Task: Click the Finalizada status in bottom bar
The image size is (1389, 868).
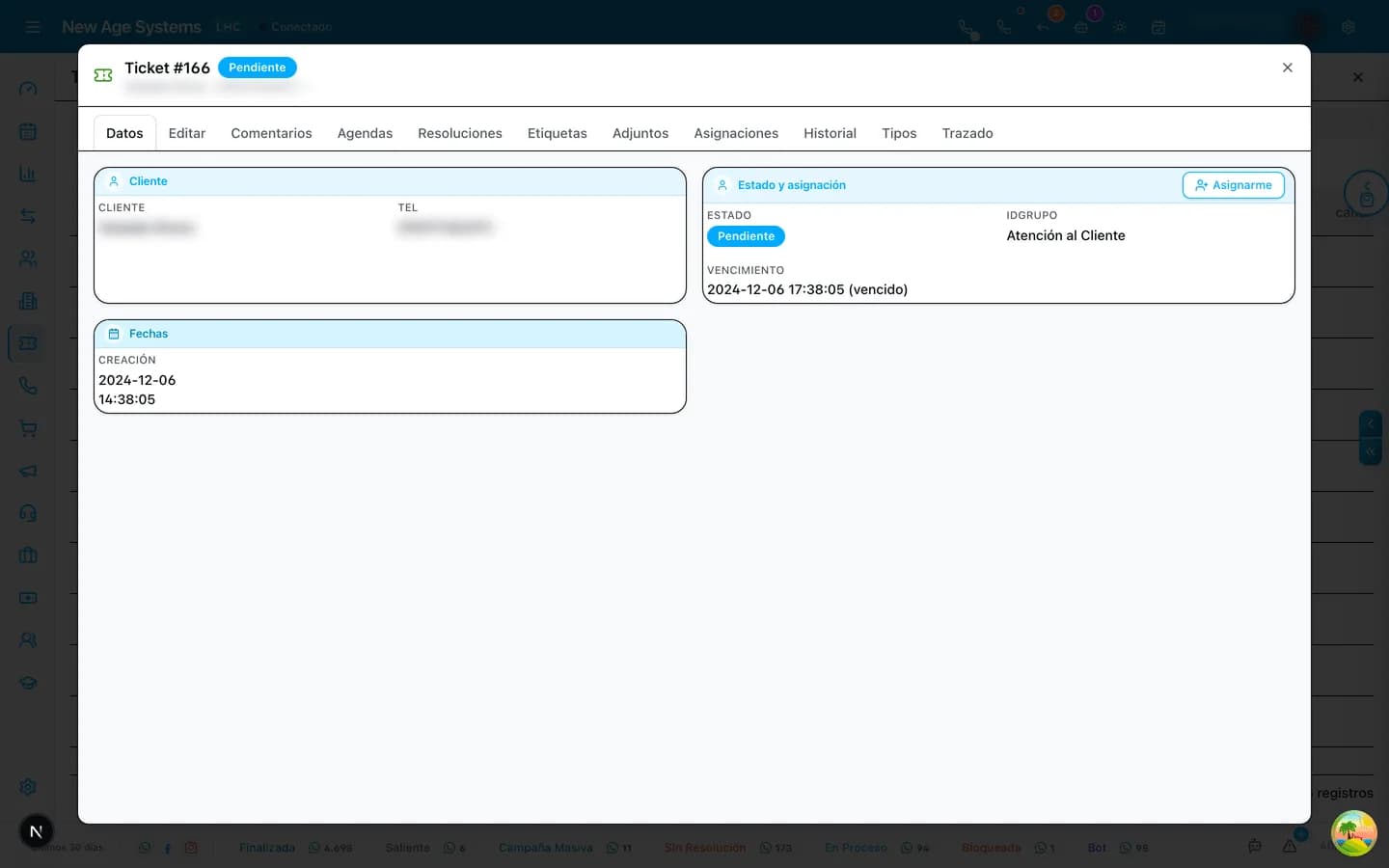Action: (267, 848)
